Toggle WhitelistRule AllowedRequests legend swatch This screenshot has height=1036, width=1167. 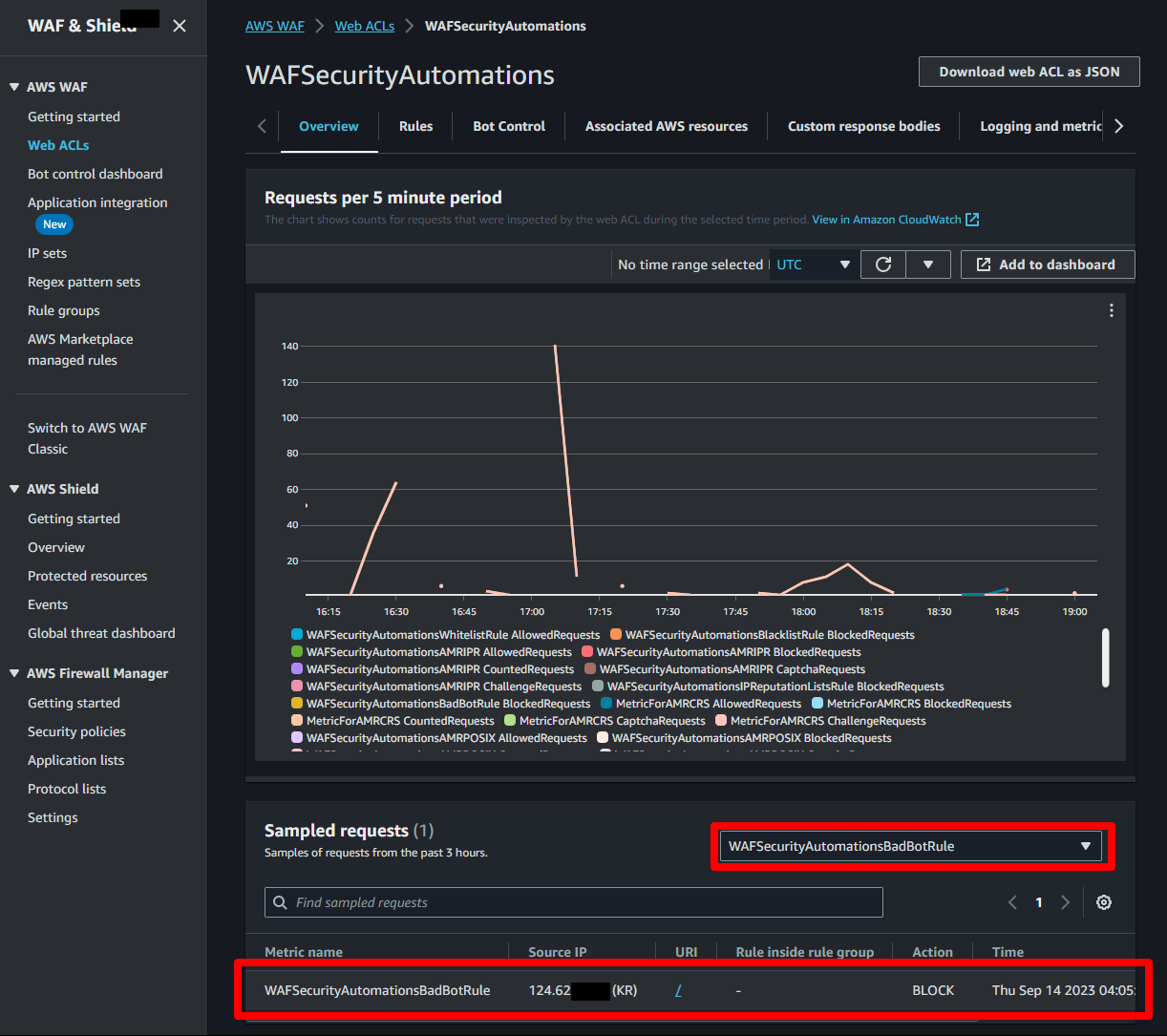(x=297, y=635)
